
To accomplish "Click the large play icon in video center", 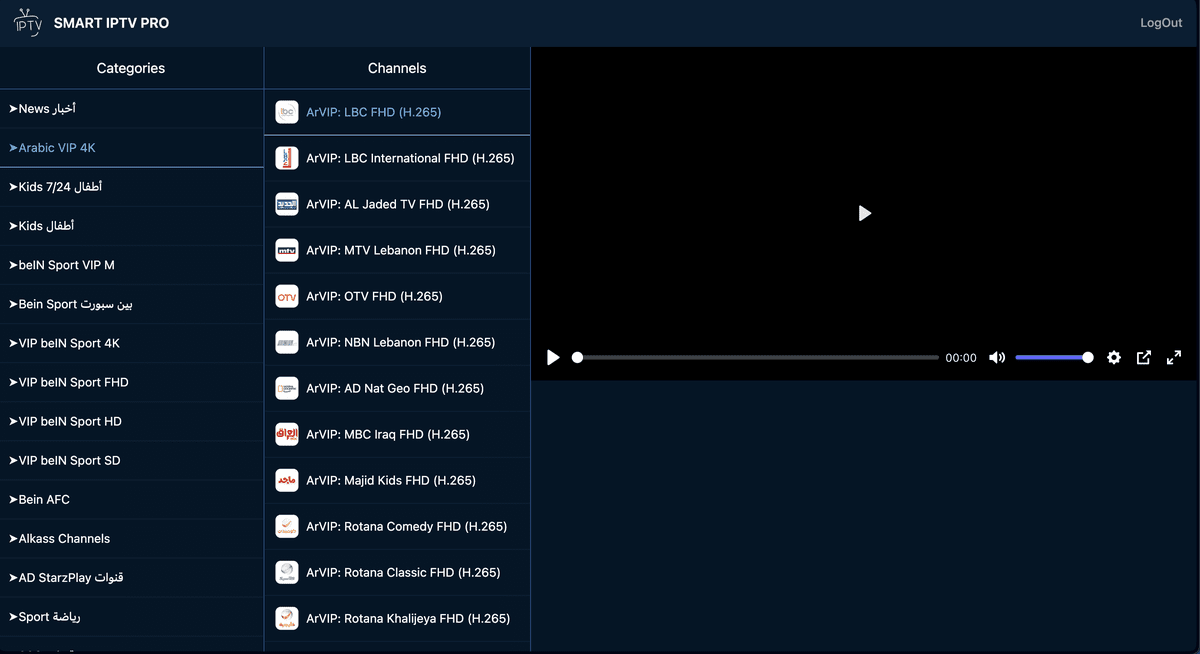I will pyautogui.click(x=865, y=213).
